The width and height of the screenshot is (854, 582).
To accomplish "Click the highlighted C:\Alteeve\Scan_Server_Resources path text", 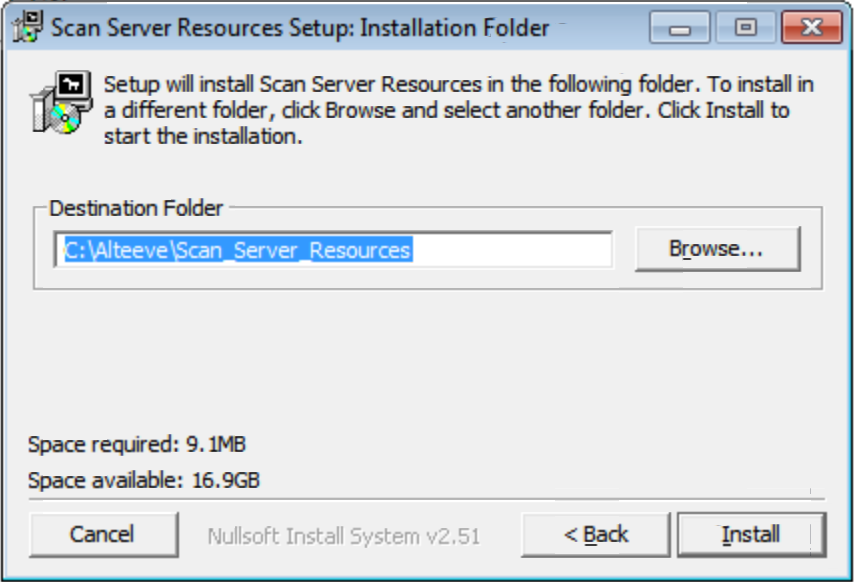I will click(239, 250).
